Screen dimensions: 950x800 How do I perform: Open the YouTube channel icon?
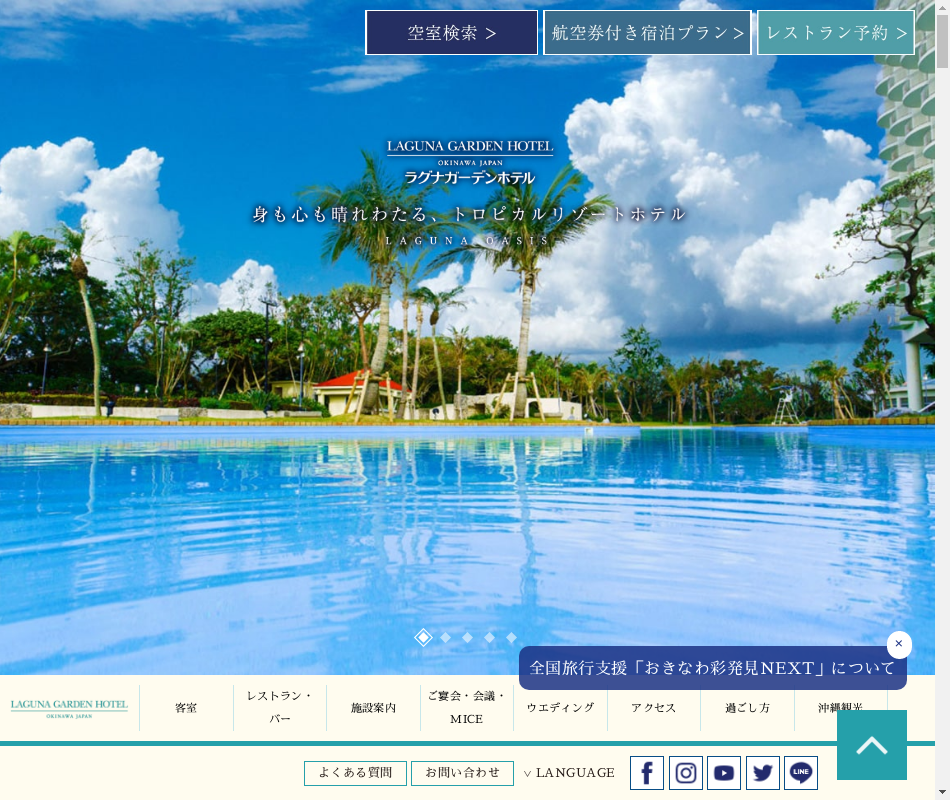coord(724,773)
